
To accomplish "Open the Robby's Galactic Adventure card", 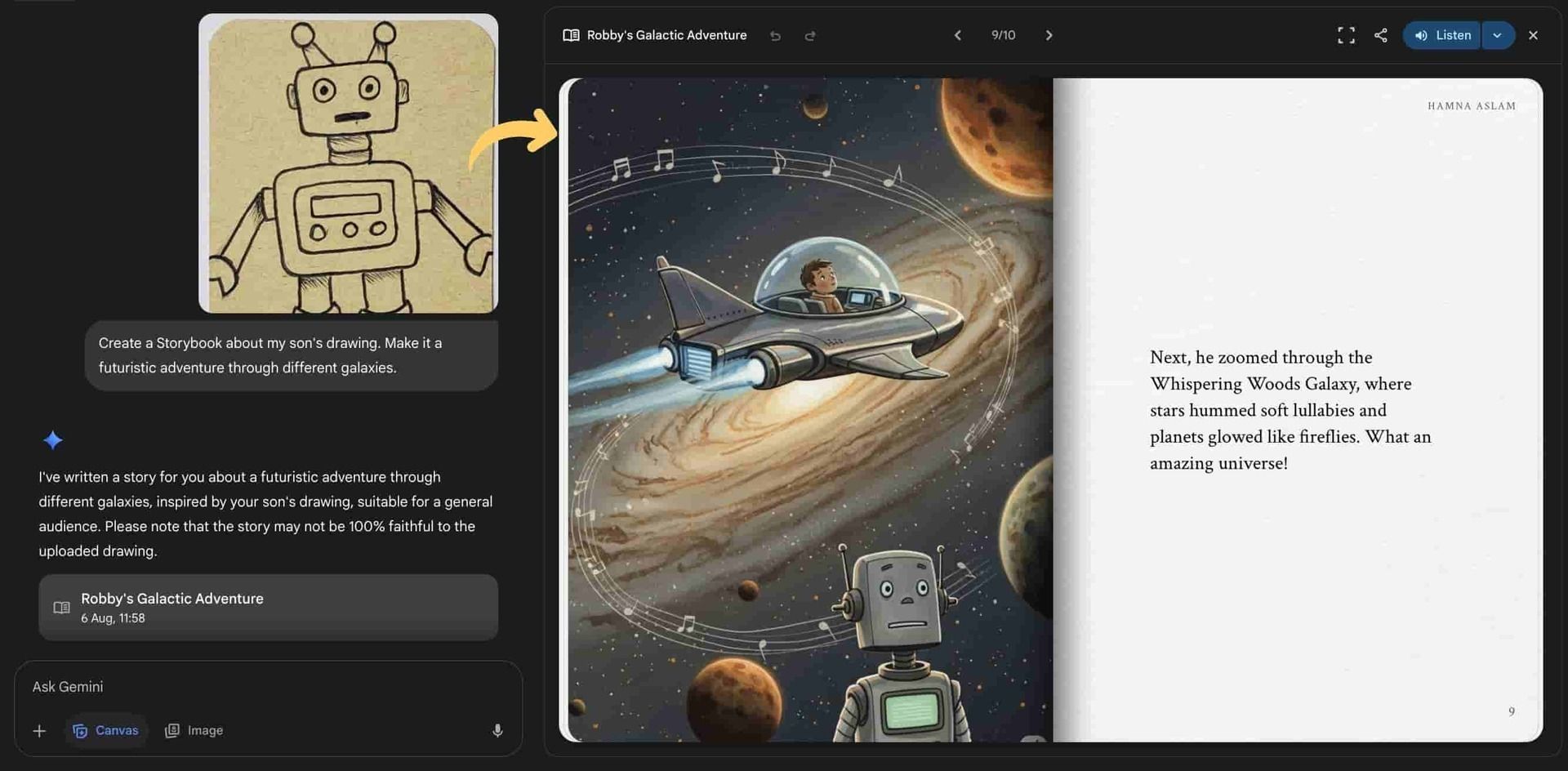I will point(268,608).
